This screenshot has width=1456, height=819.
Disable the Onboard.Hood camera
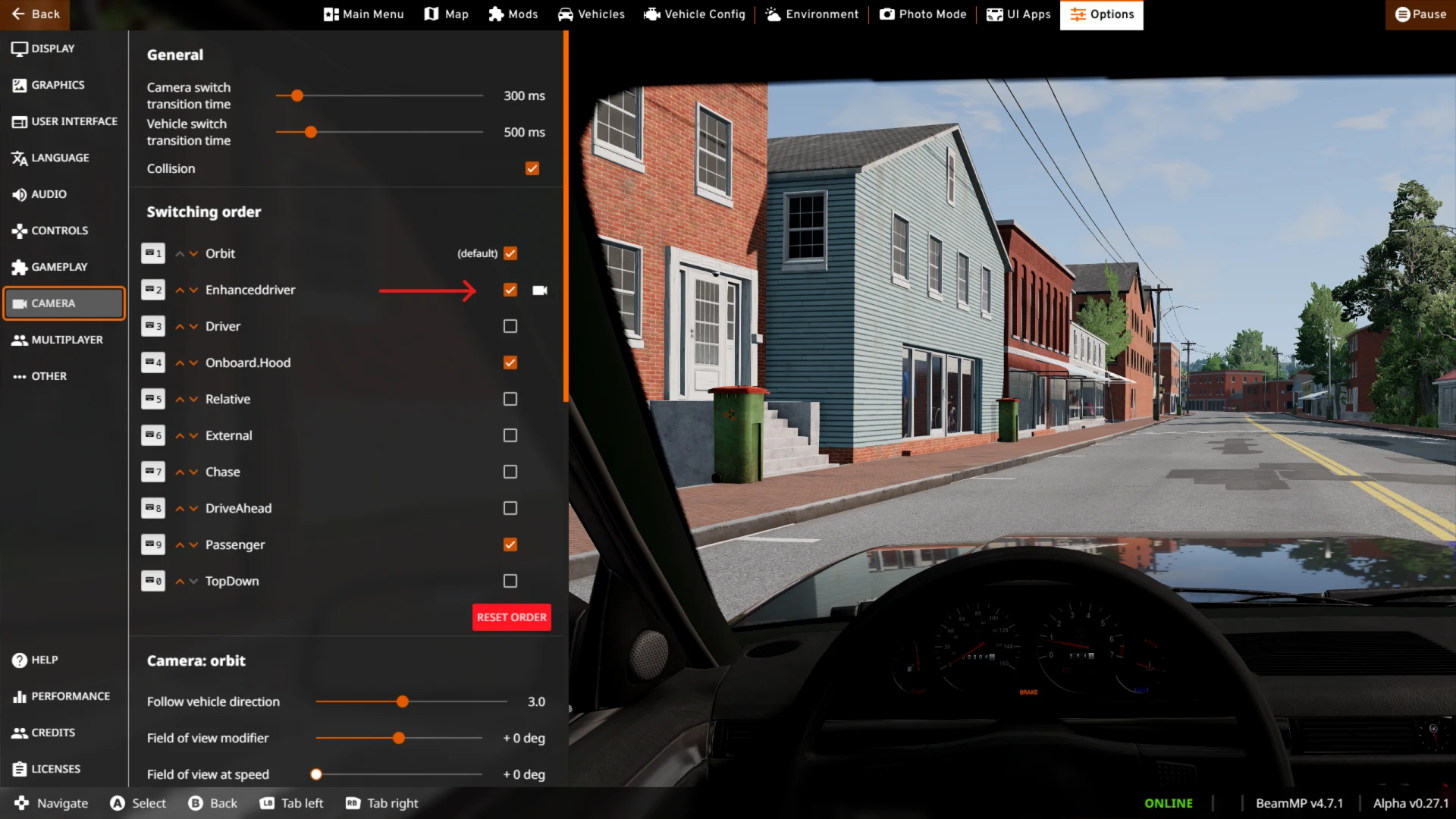[x=510, y=362]
